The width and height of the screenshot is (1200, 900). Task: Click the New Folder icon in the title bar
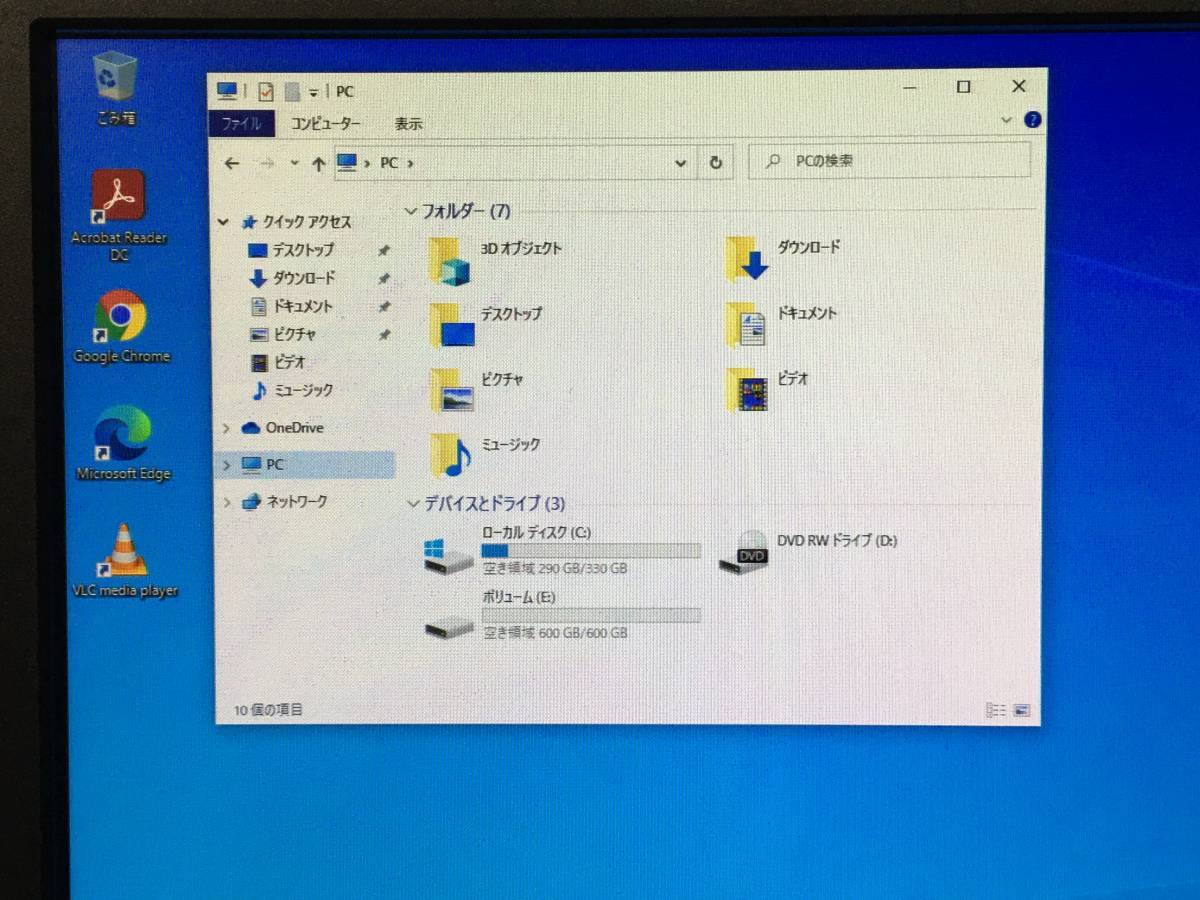click(292, 92)
